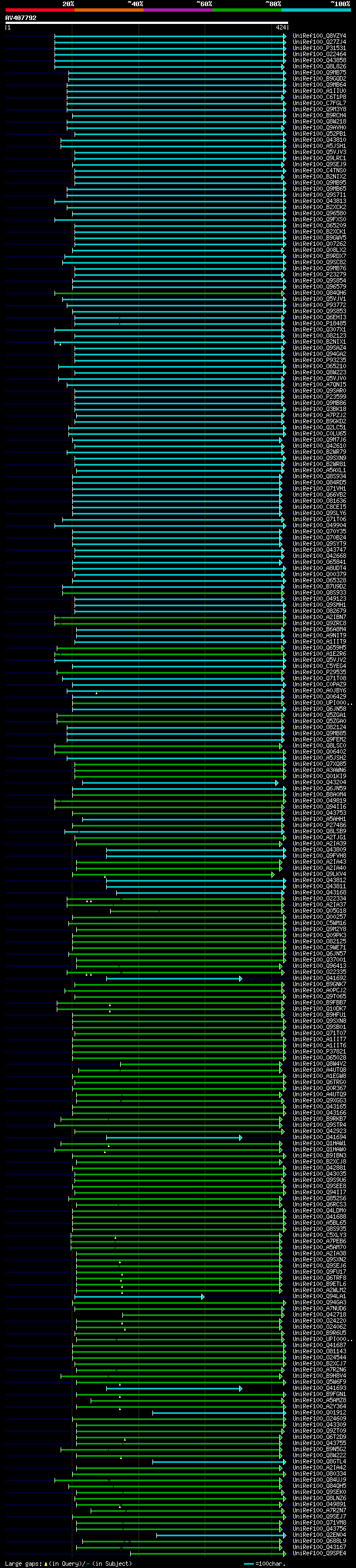The image size is (356, 1568).
Task: Click the orange ~40% identity legend bar
Action: (109, 10)
